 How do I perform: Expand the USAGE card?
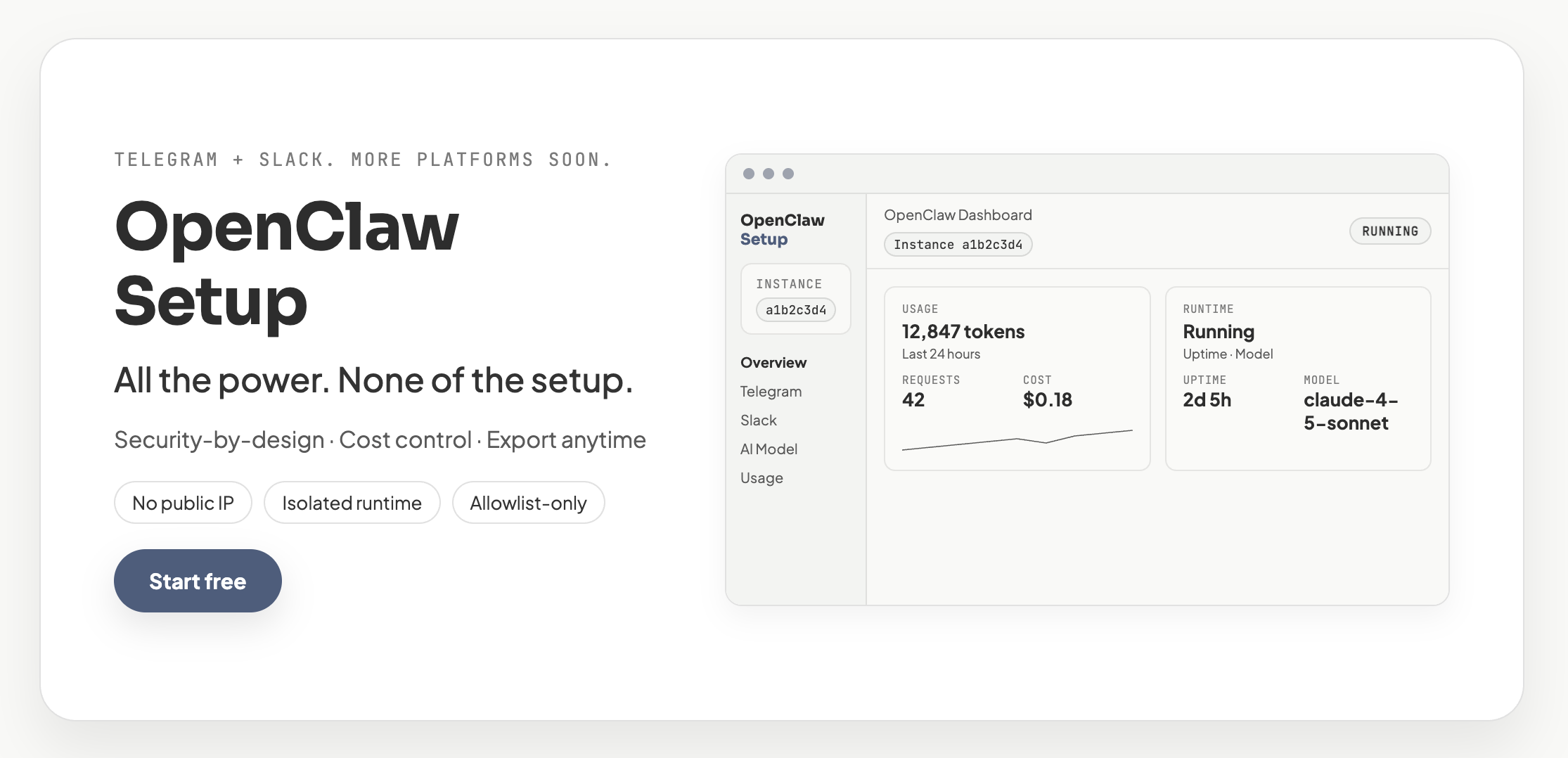click(x=1017, y=378)
